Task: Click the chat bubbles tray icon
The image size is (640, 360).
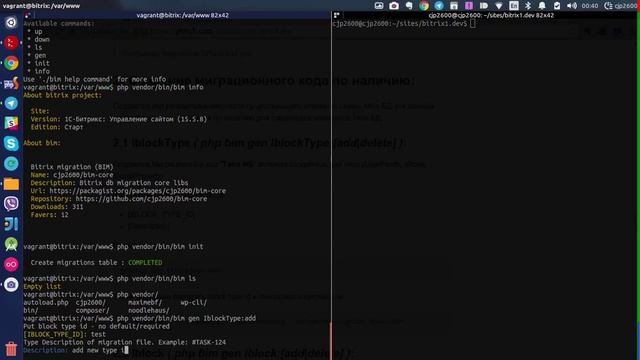Action: 409,6
